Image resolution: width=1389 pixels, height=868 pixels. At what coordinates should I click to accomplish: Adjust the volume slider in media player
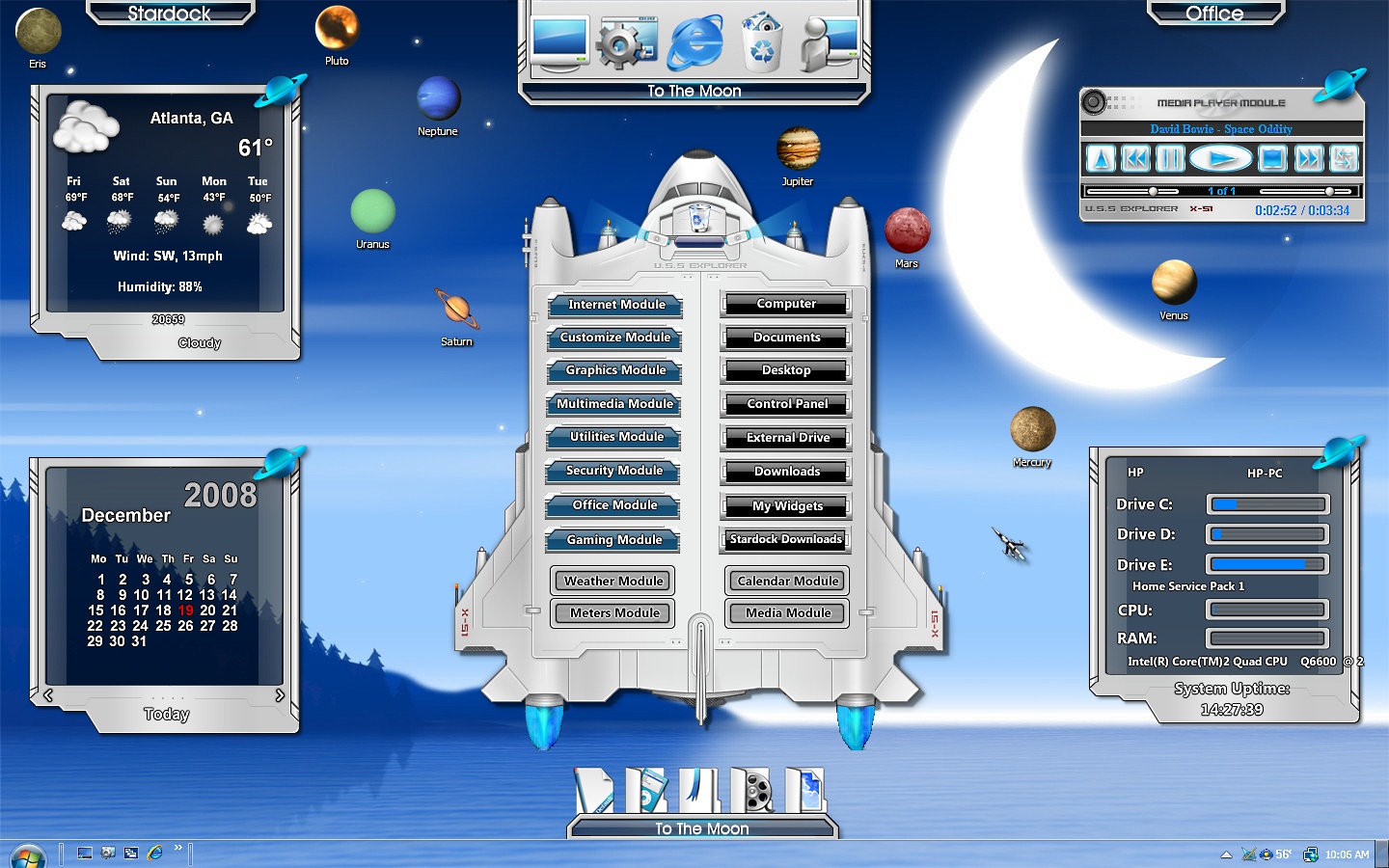point(1306,191)
